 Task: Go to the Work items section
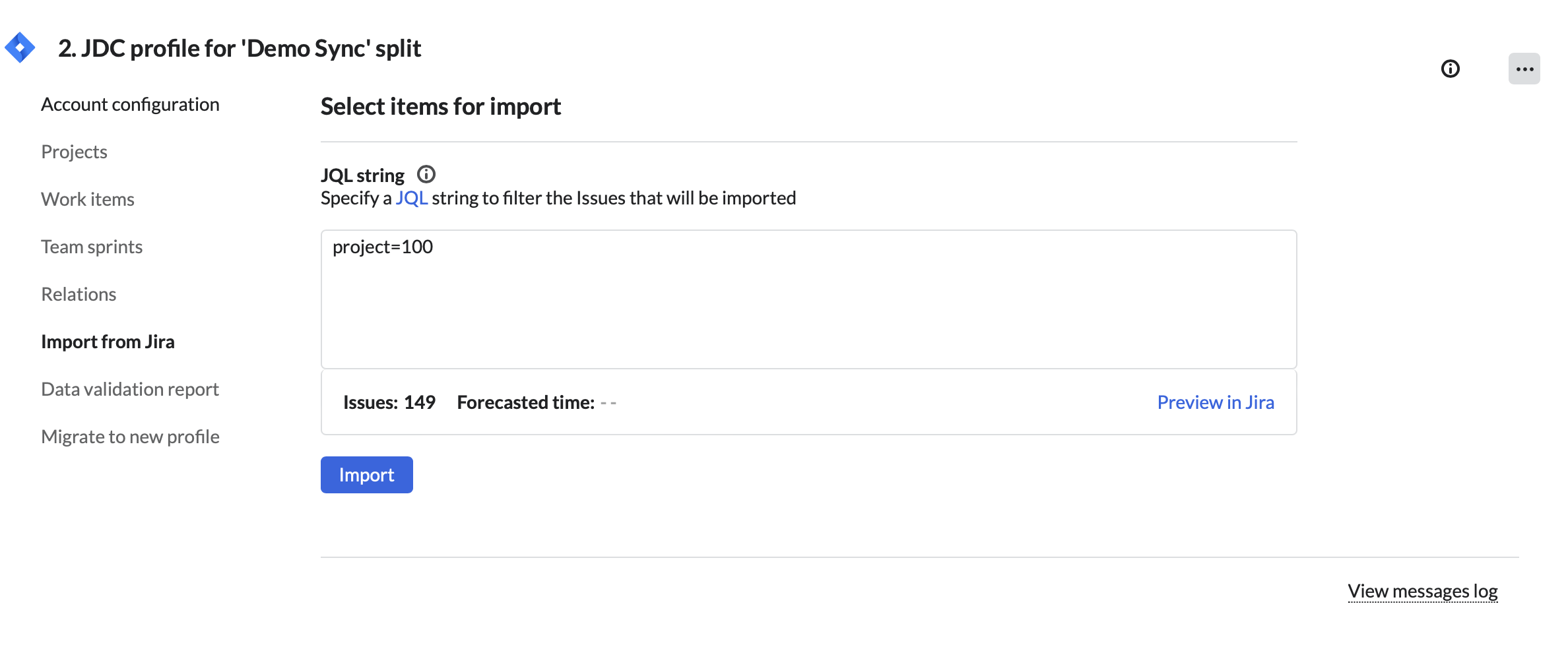(x=88, y=199)
